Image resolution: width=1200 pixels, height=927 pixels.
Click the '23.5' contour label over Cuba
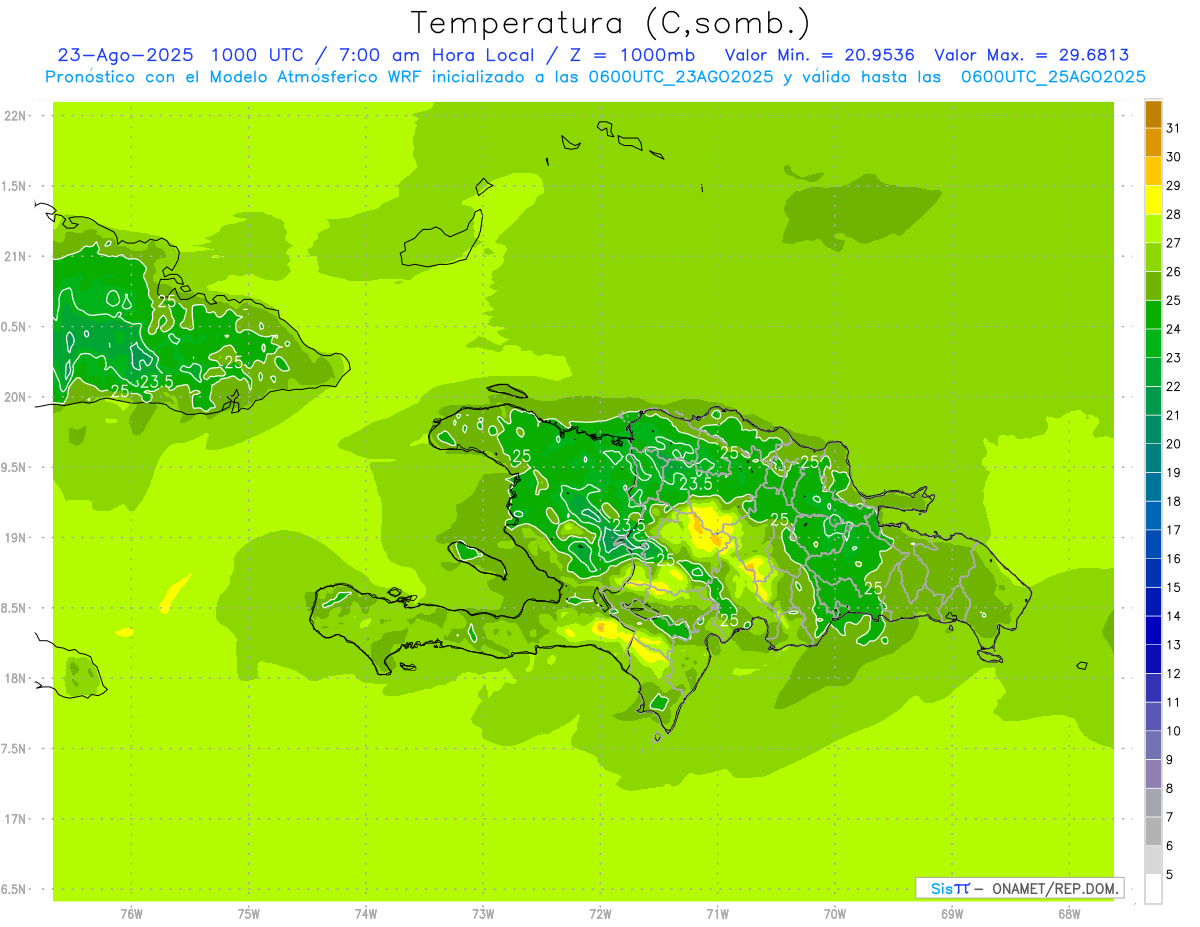click(157, 382)
